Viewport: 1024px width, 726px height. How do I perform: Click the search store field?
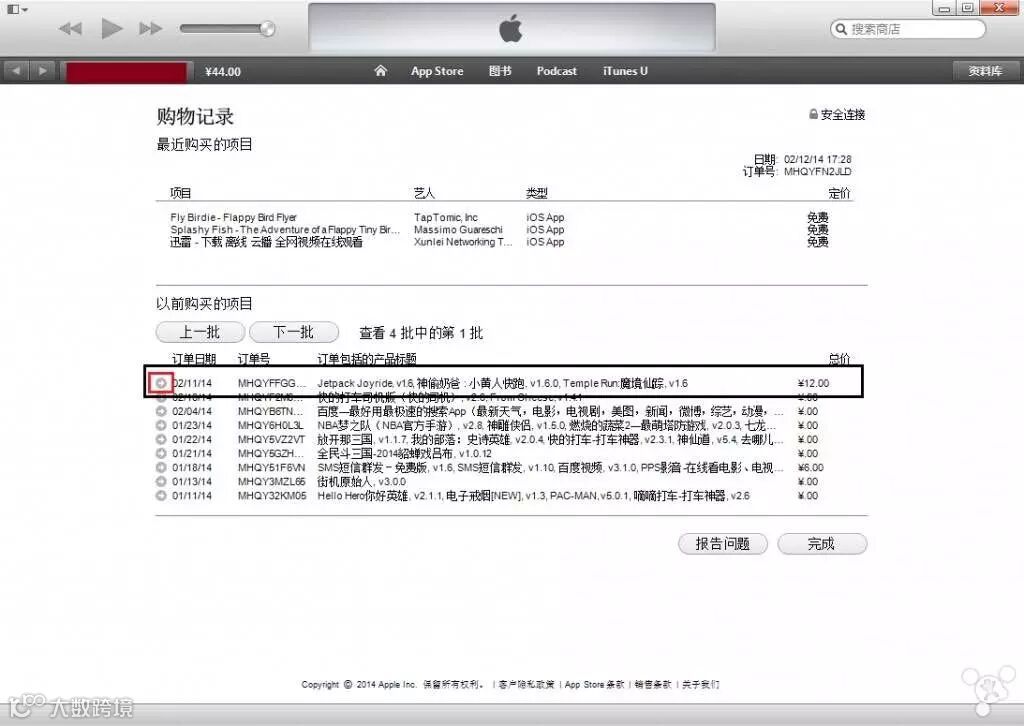[x=908, y=29]
